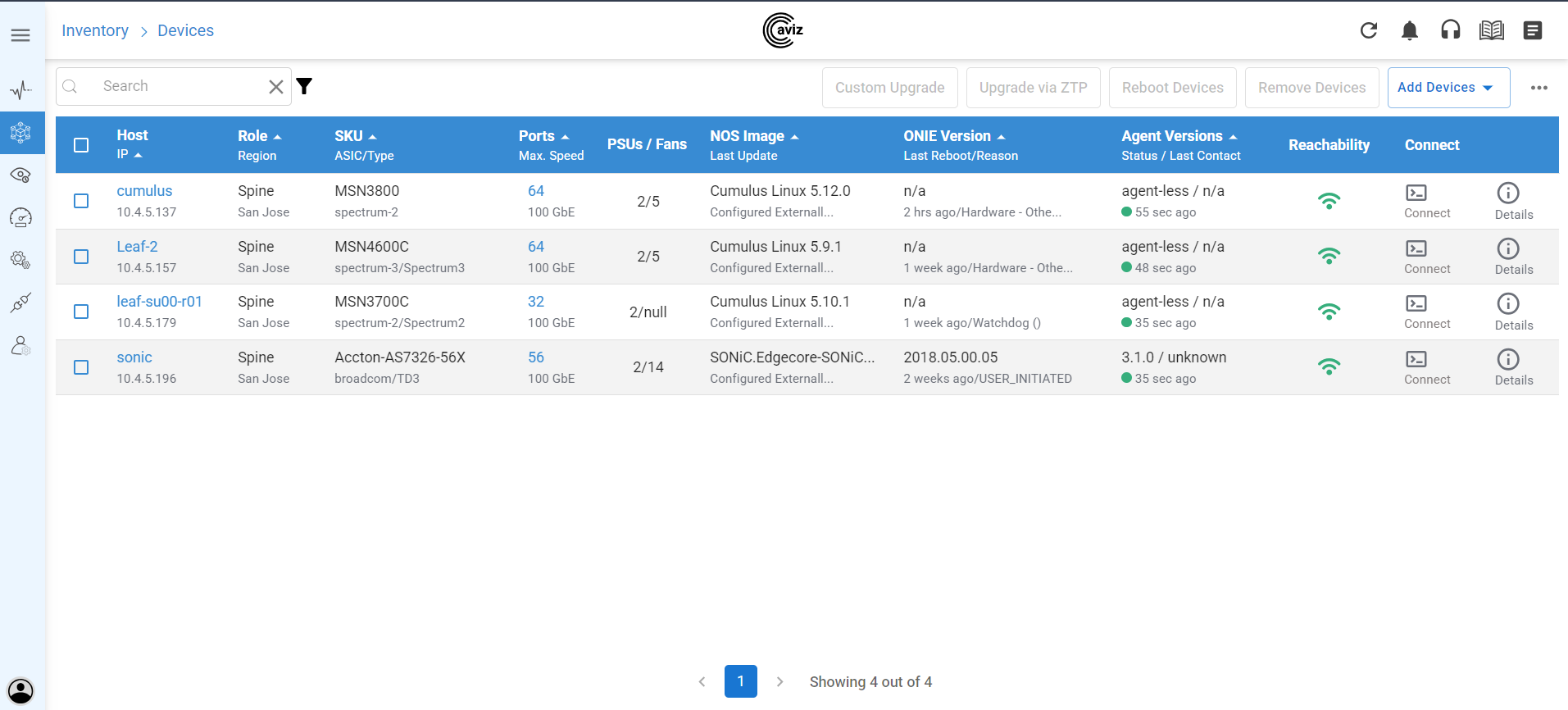This screenshot has height=710, width=1568.
Task: Open the documentation book icon
Action: pyautogui.click(x=1492, y=30)
